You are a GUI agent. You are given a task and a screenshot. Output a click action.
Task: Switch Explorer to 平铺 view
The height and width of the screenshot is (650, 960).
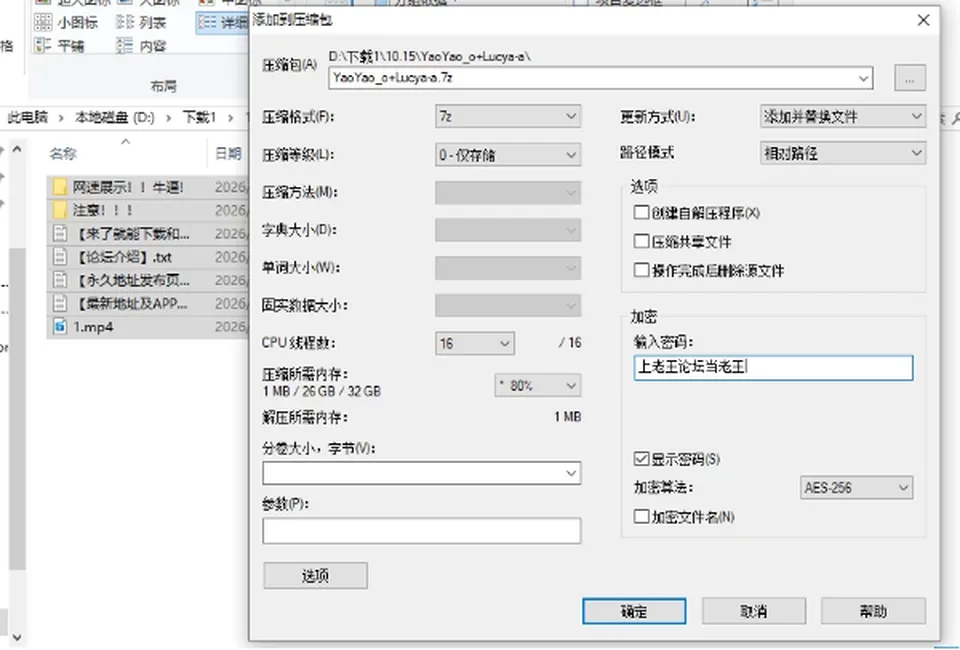tap(59, 46)
